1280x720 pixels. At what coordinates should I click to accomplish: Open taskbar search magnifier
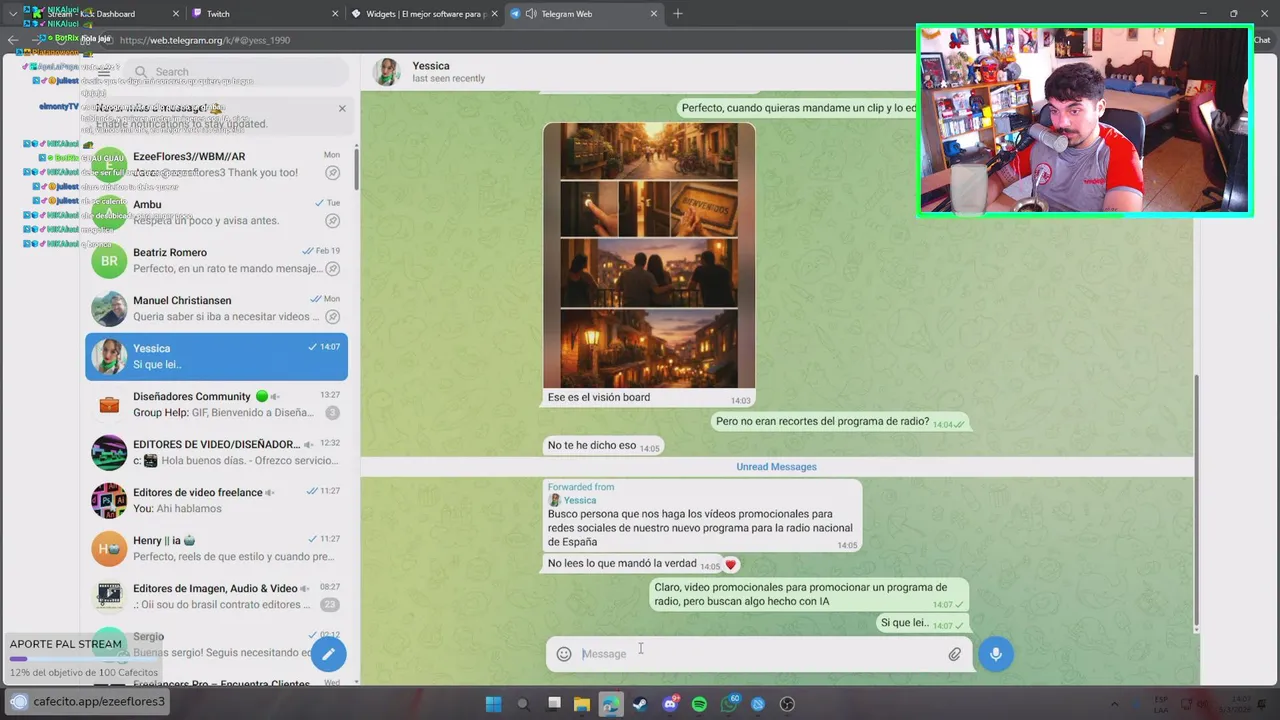pos(523,704)
